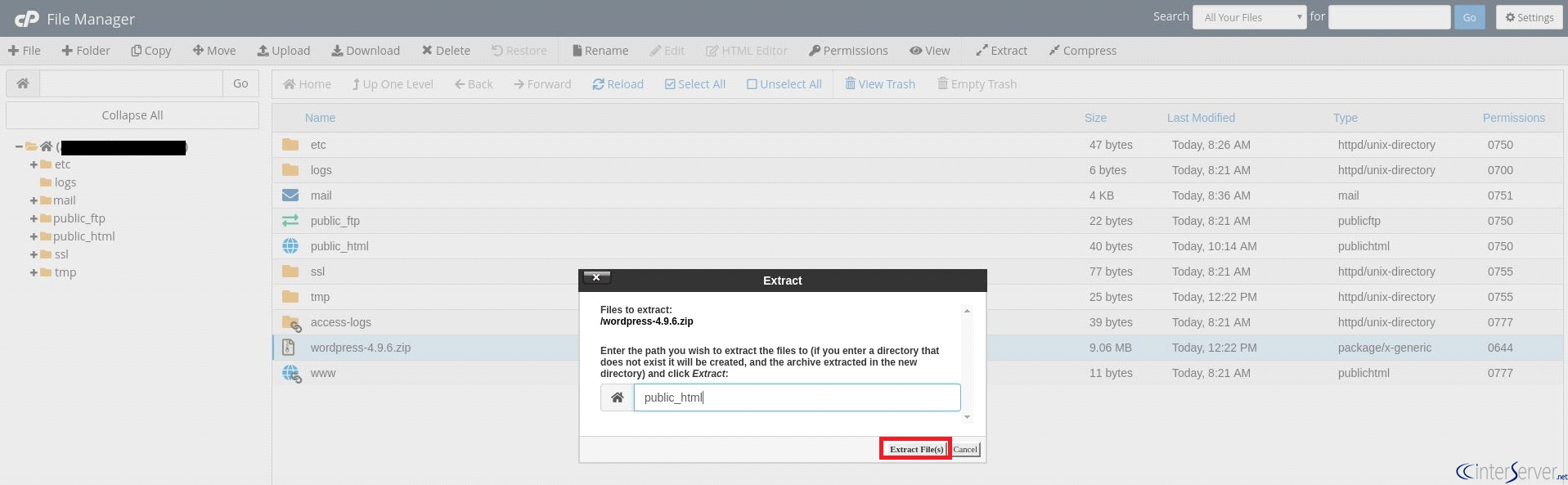The image size is (1568, 485).
Task: Click the www globe link icon
Action: coord(291,374)
